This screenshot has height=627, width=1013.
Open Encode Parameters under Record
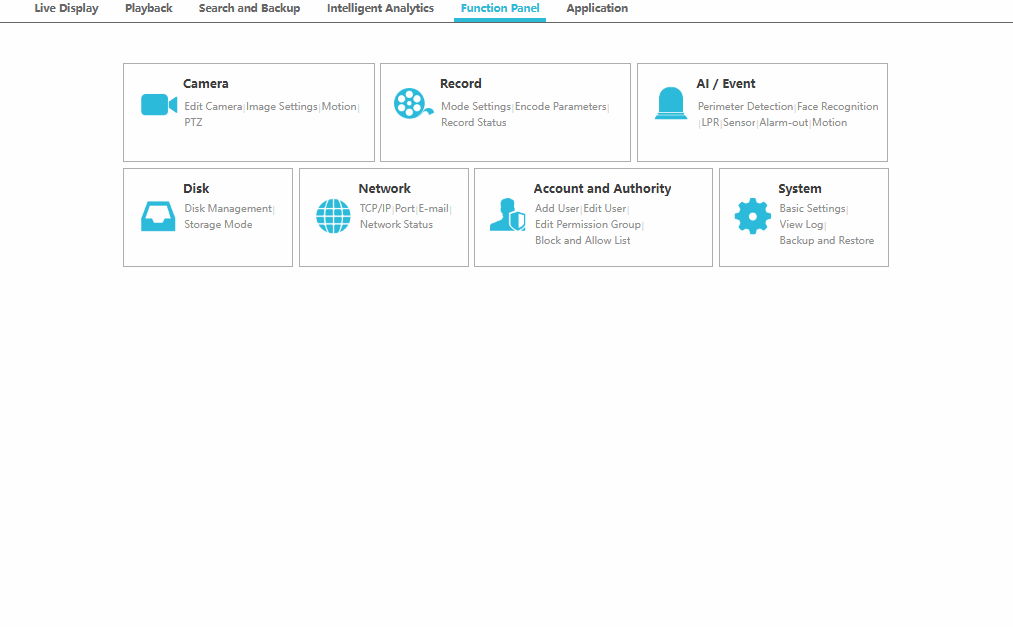click(560, 107)
